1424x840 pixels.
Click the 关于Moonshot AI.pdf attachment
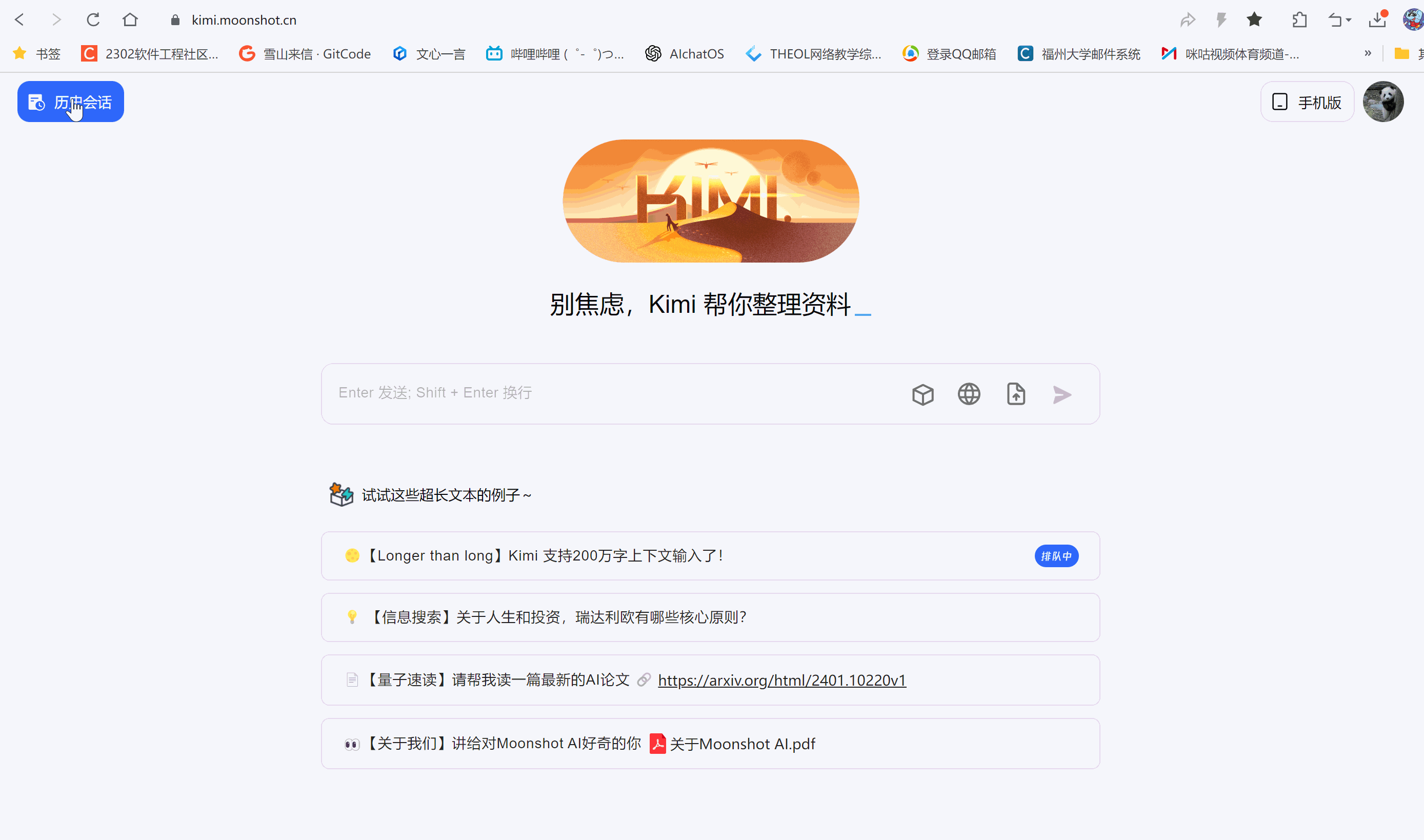click(733, 744)
